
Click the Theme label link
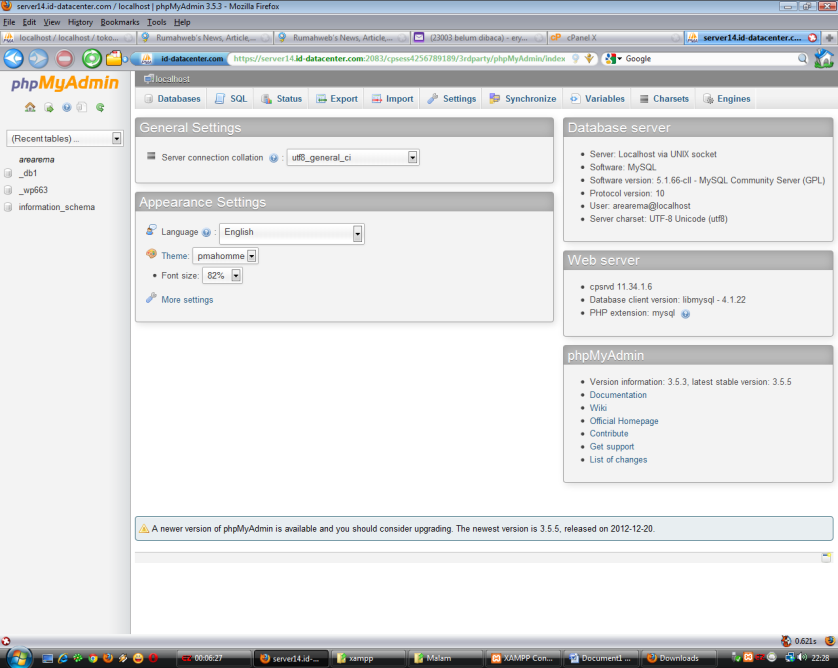click(x=174, y=256)
